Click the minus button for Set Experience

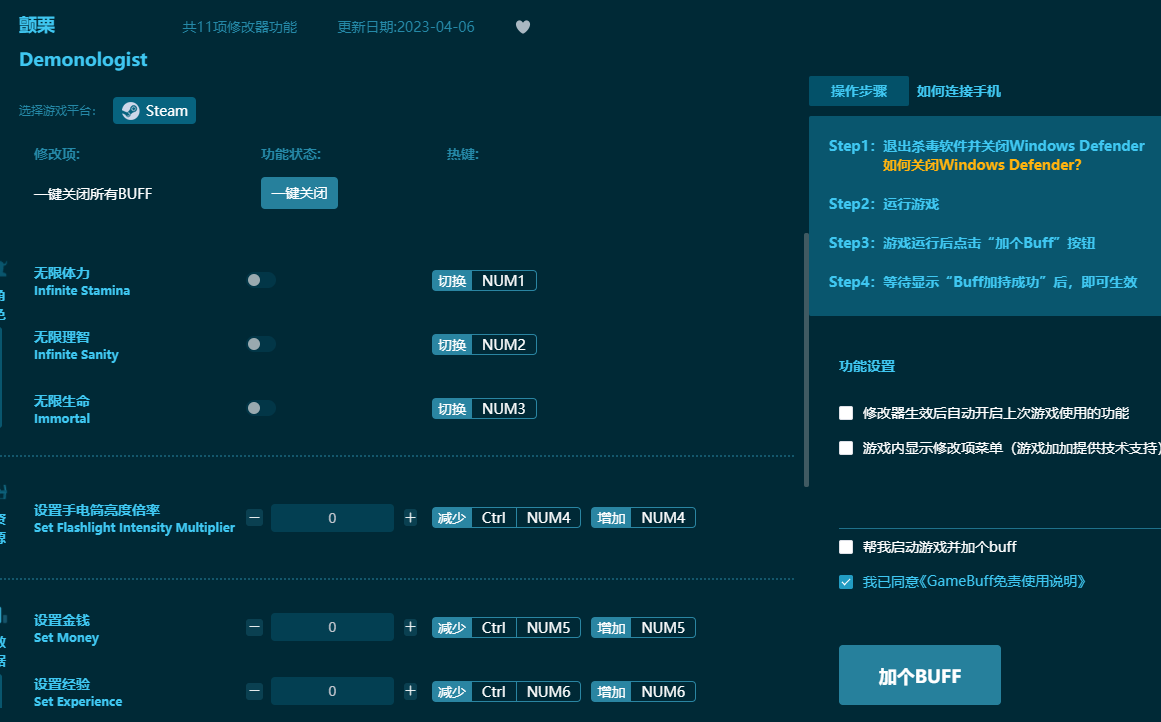254,691
